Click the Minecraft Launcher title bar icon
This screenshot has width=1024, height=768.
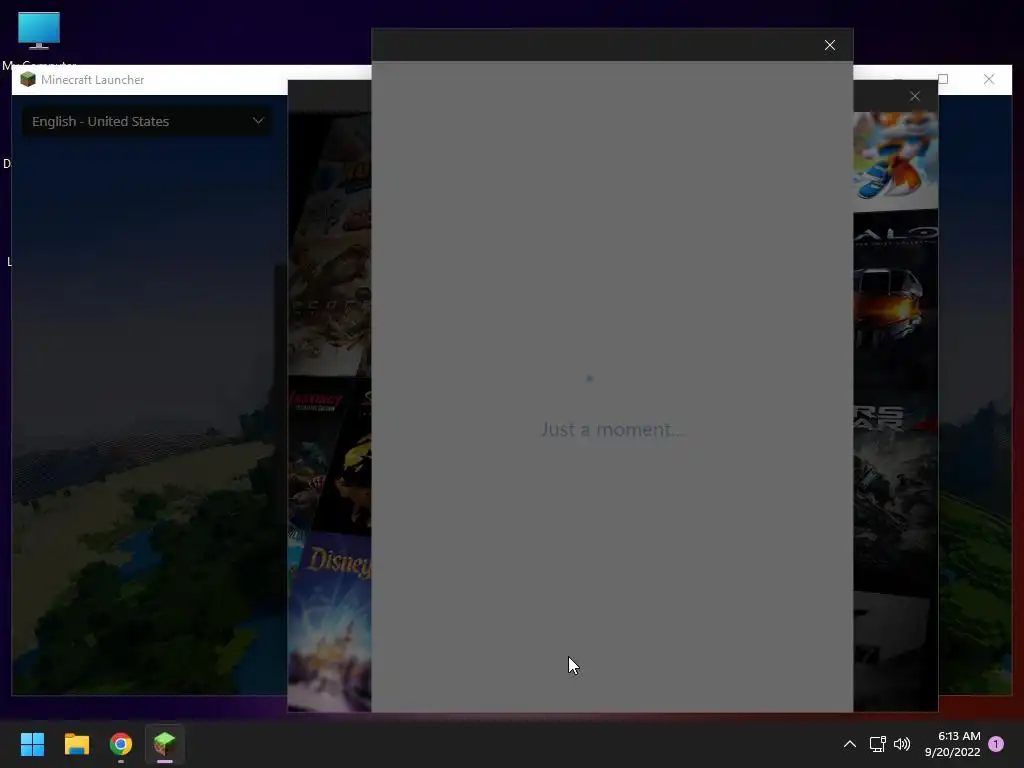click(x=27, y=80)
